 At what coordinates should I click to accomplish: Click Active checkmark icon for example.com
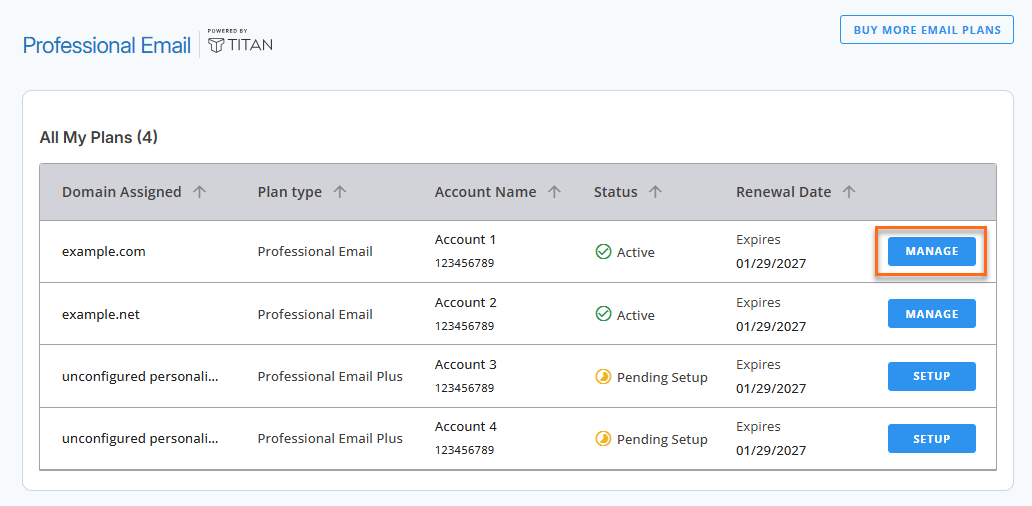pos(603,252)
